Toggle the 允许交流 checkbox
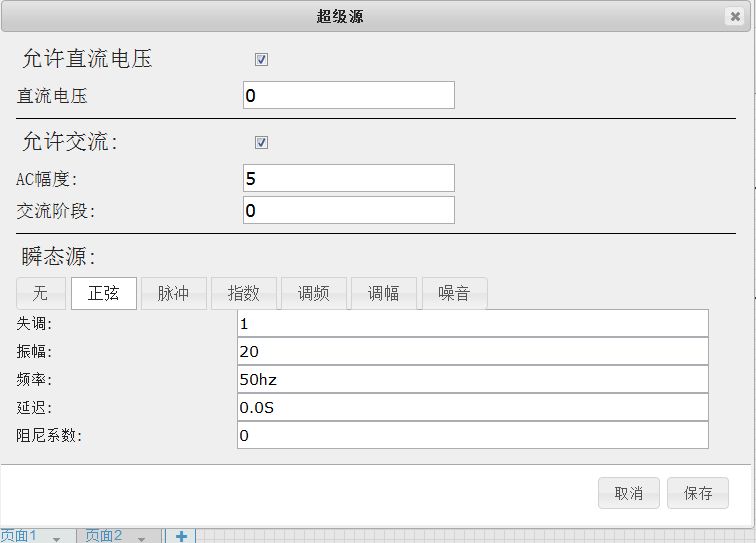 [261, 142]
